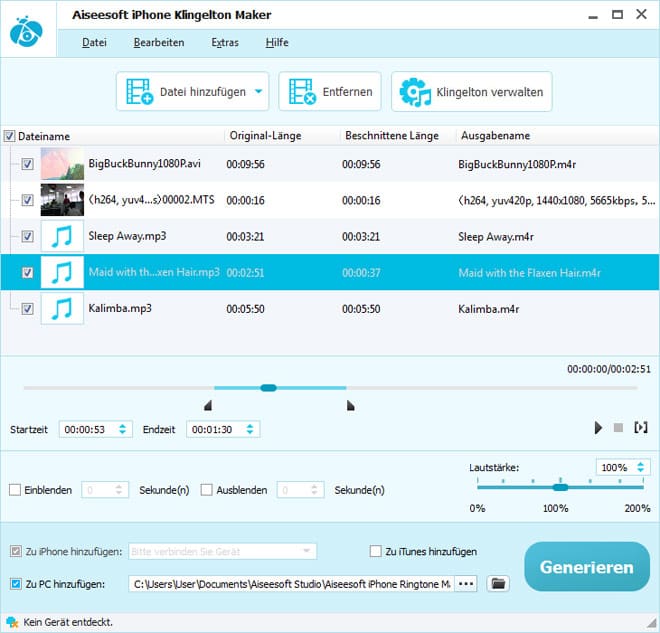Open the Extras menu
This screenshot has width=660, height=633.
[225, 42]
